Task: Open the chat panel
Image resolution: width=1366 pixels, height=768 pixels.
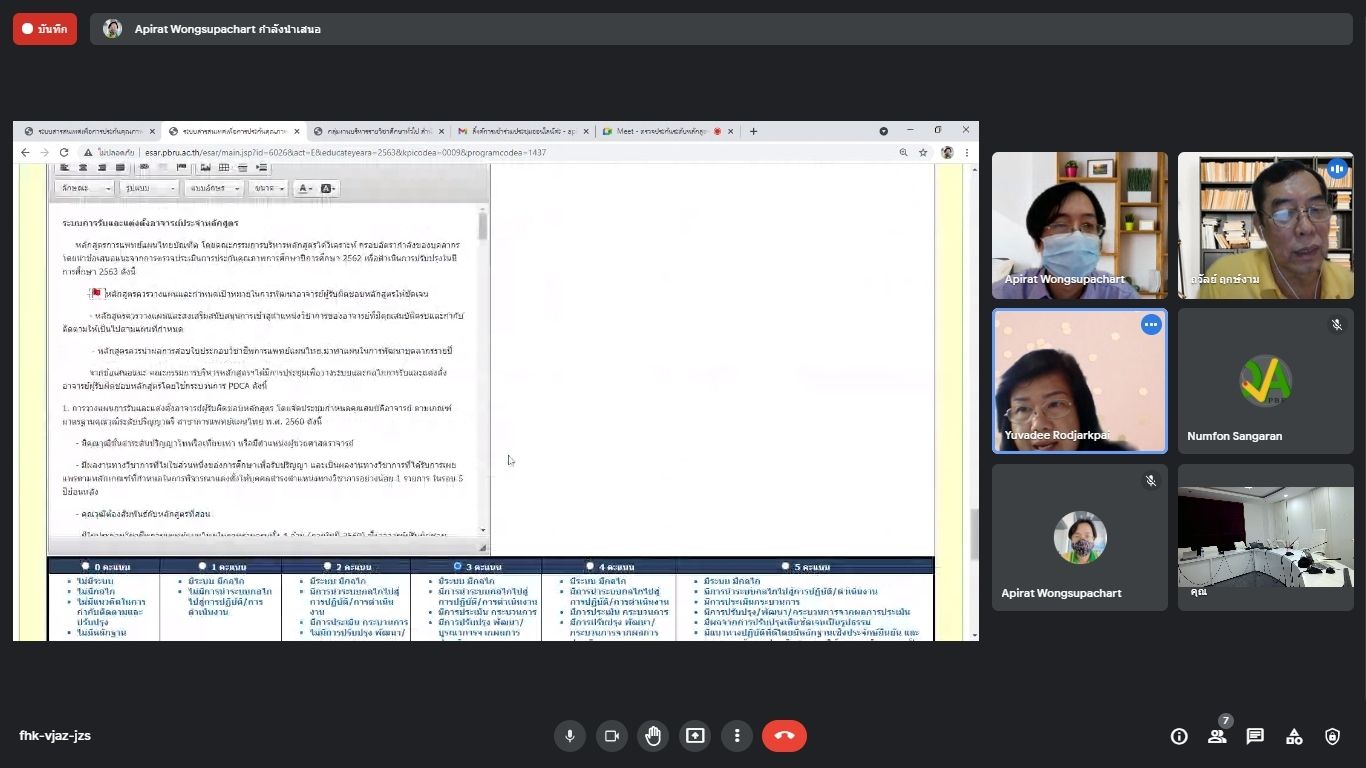Action: point(1255,736)
